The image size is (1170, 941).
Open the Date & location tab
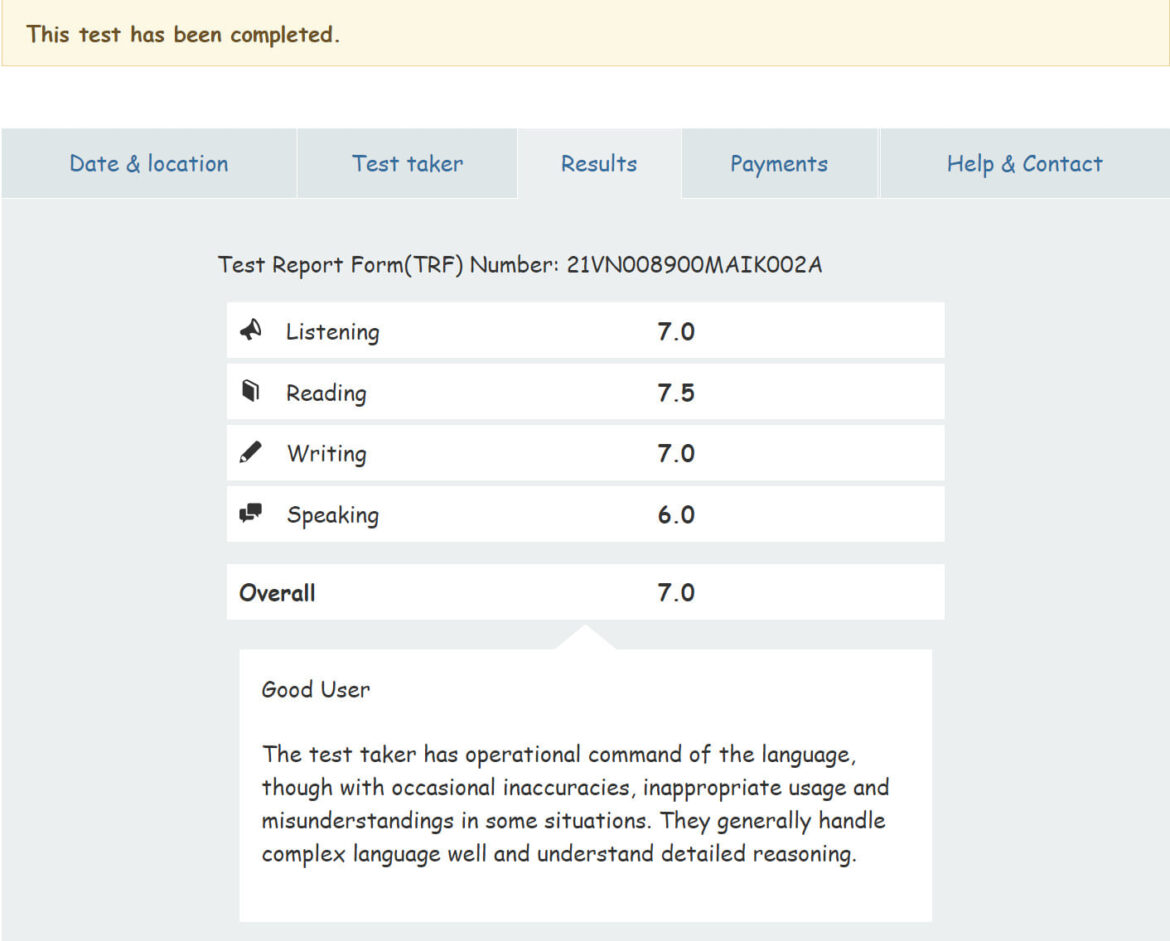[149, 164]
